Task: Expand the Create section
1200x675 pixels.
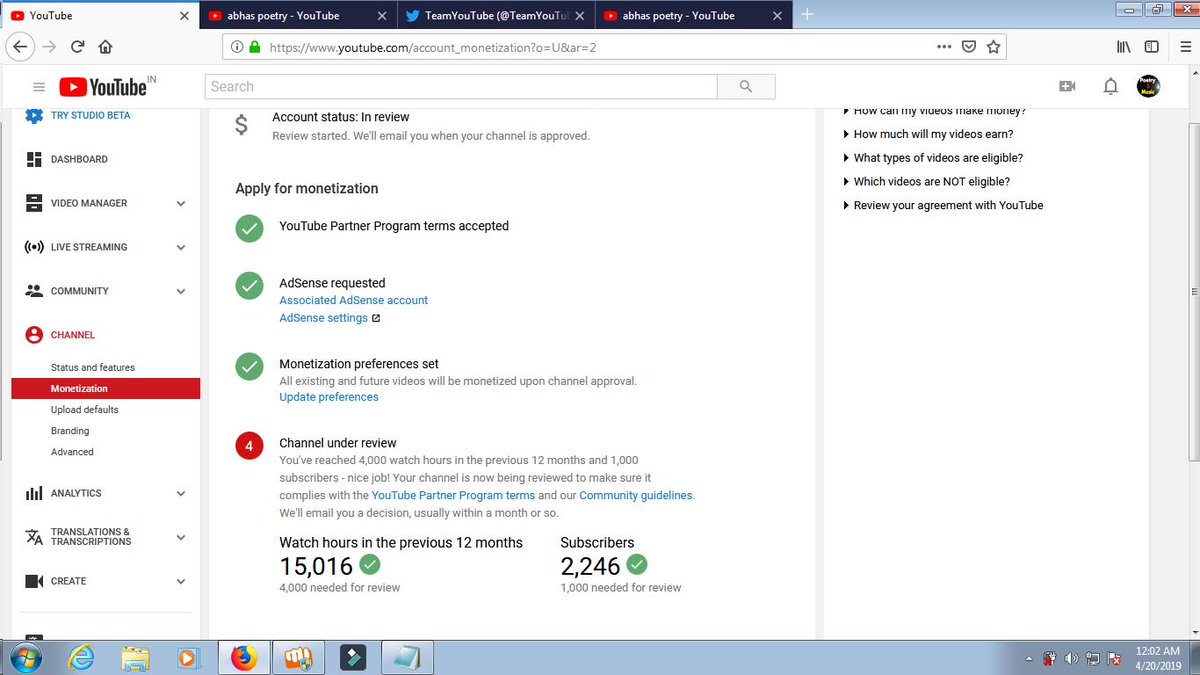Action: pos(181,581)
